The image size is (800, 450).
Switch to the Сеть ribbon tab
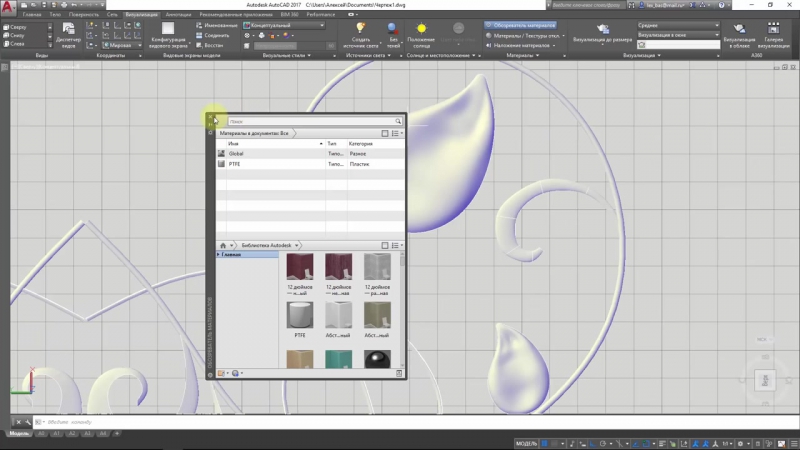(112, 14)
